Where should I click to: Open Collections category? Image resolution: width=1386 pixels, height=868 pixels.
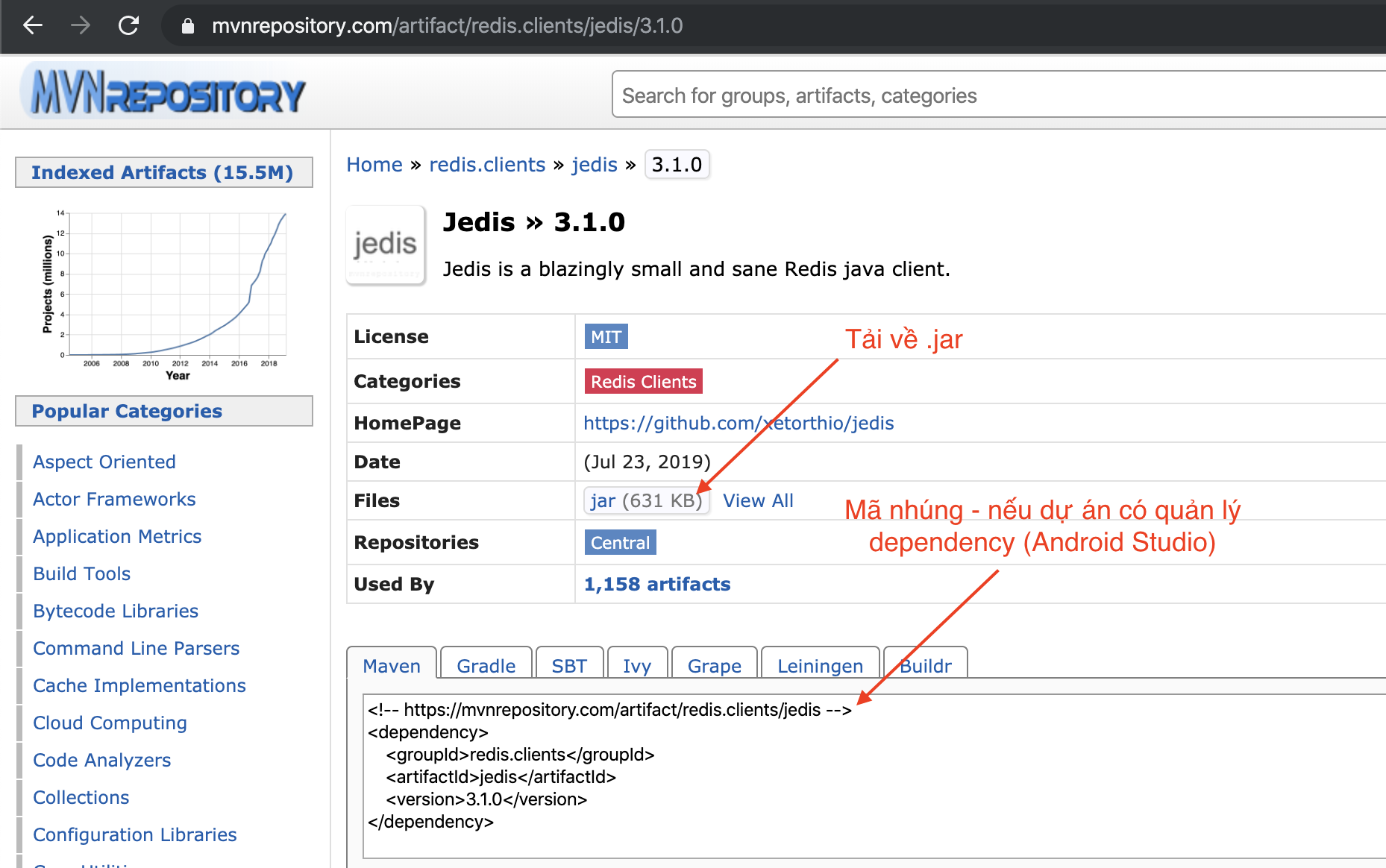81,798
